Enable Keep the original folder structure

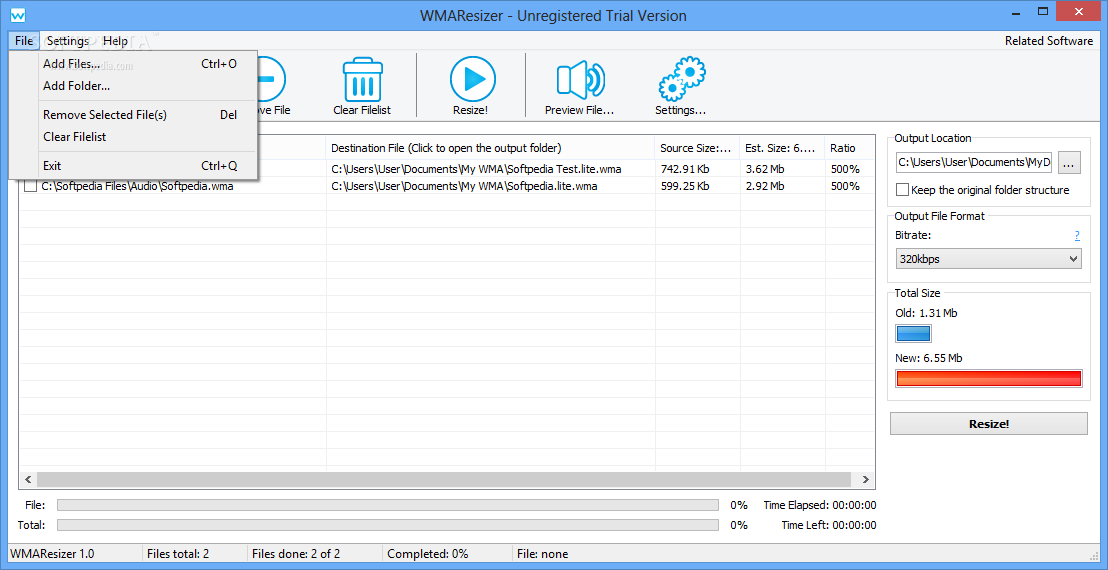coord(902,190)
